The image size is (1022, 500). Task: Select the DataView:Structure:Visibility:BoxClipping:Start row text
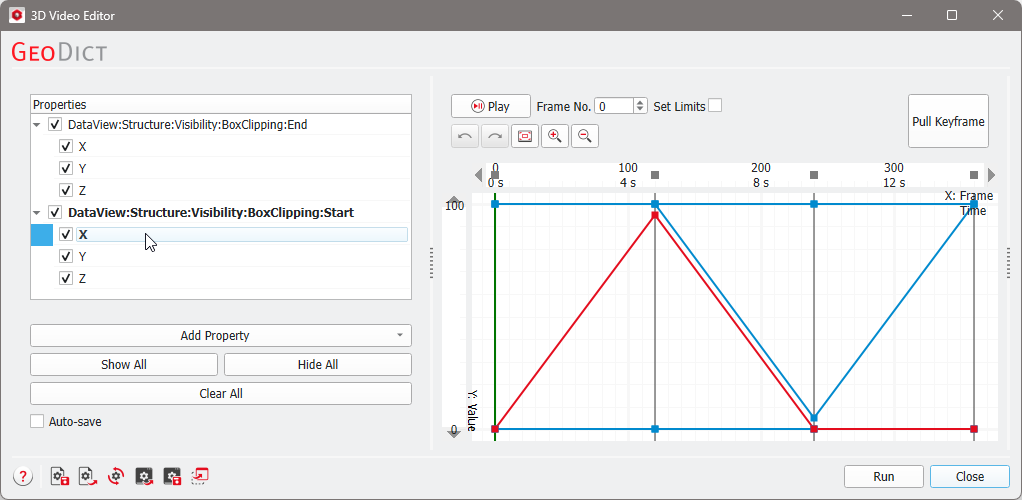[211, 213]
